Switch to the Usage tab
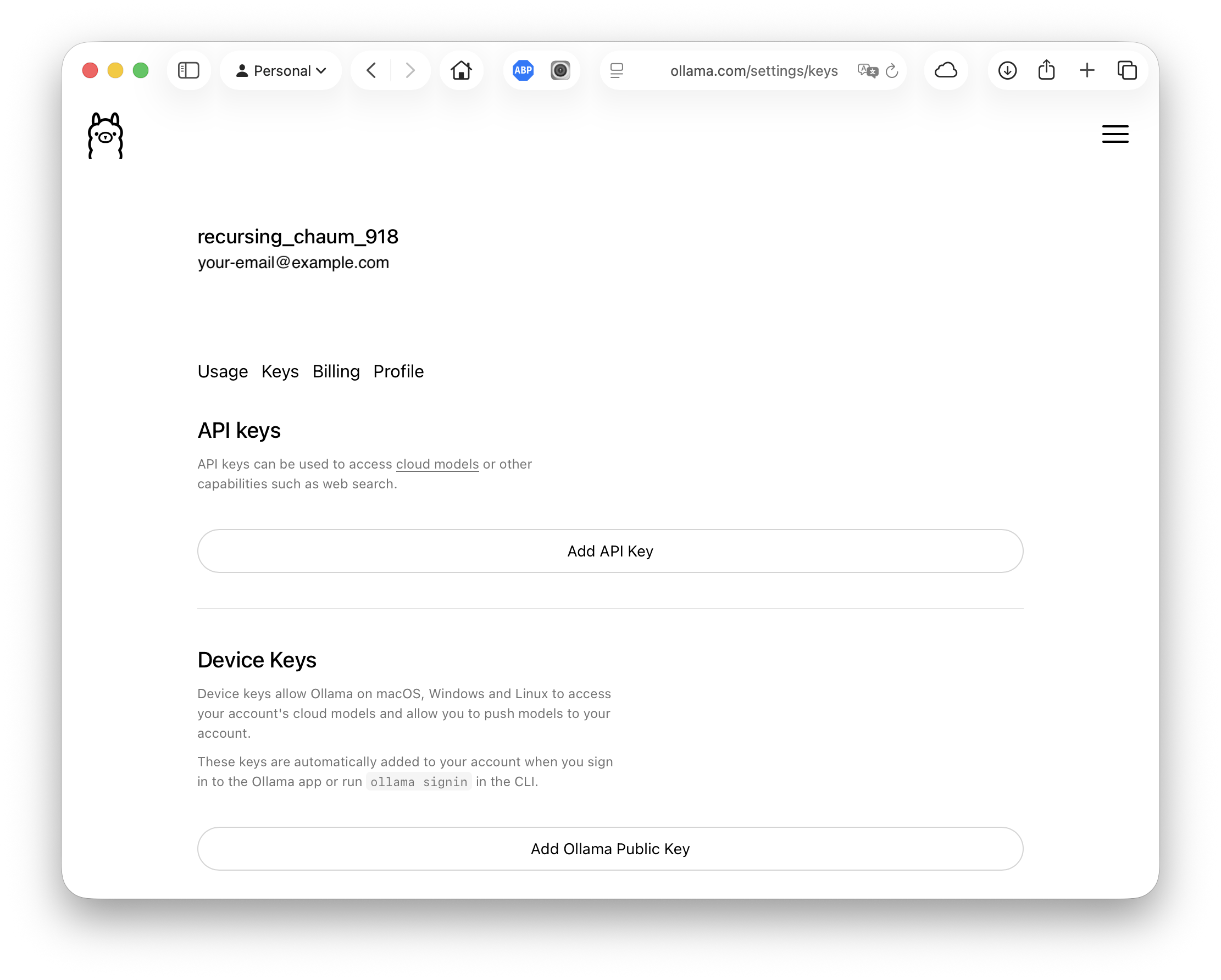1221x980 pixels. point(223,371)
